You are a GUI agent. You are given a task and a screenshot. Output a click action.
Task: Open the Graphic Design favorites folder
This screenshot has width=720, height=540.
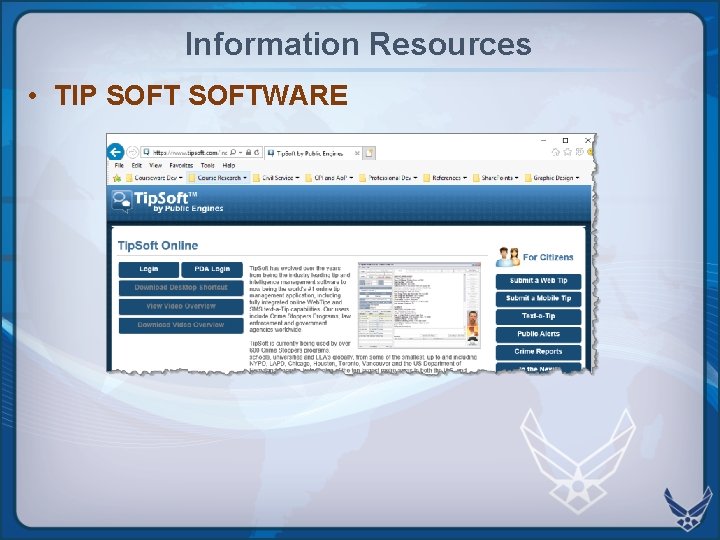[552, 178]
